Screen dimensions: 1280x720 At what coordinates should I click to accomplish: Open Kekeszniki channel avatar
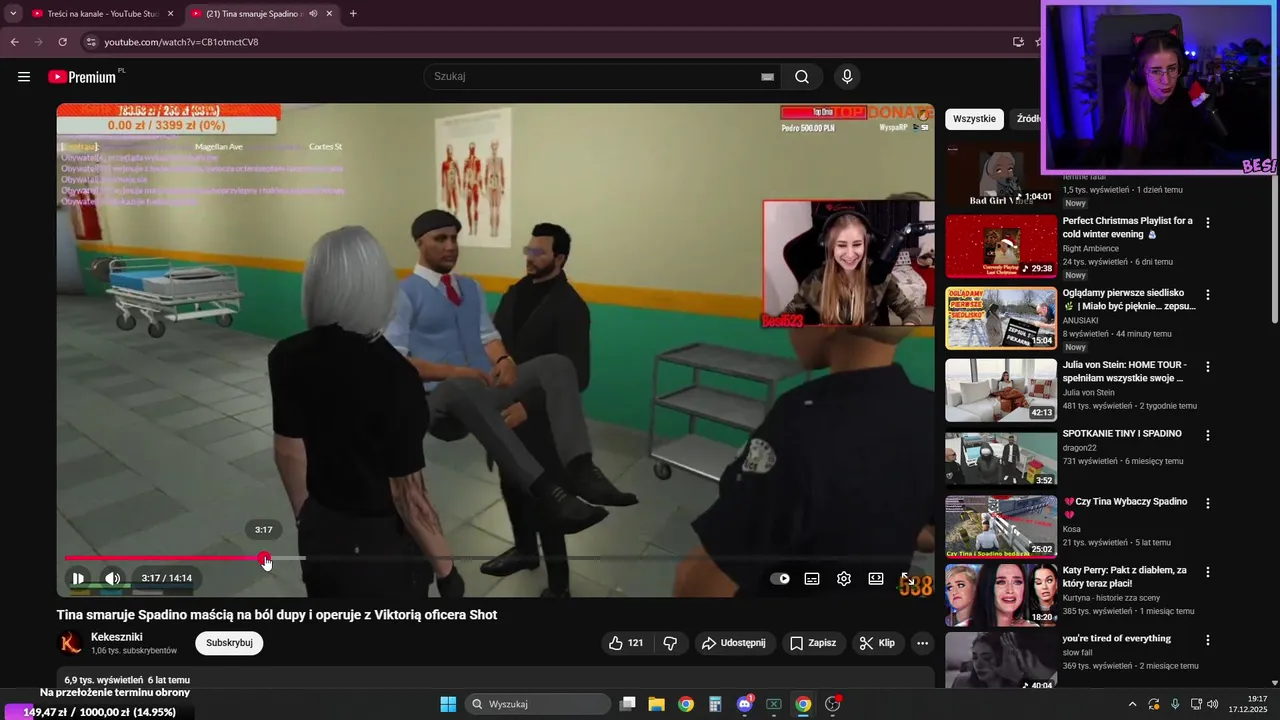pyautogui.click(x=70, y=643)
